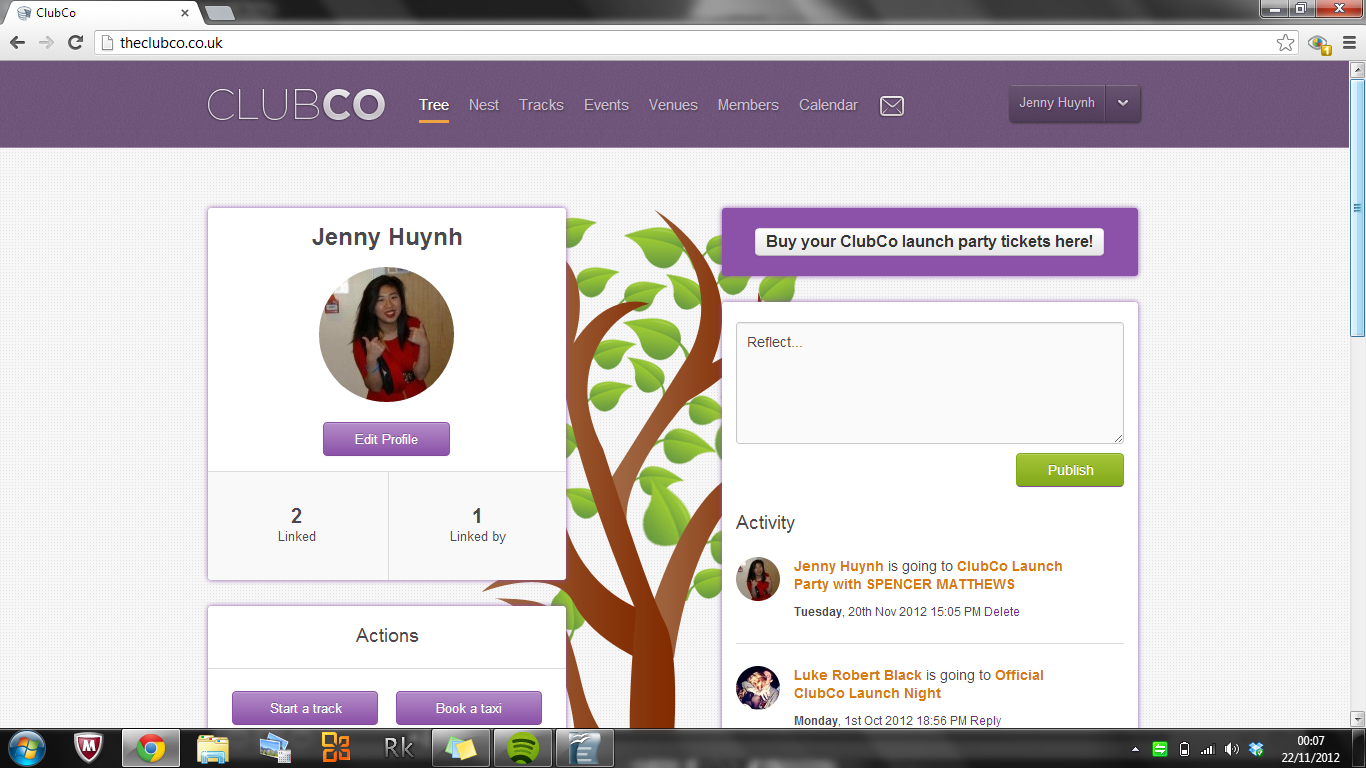Image resolution: width=1366 pixels, height=768 pixels.
Task: Open the volume tray icon
Action: tap(1232, 749)
